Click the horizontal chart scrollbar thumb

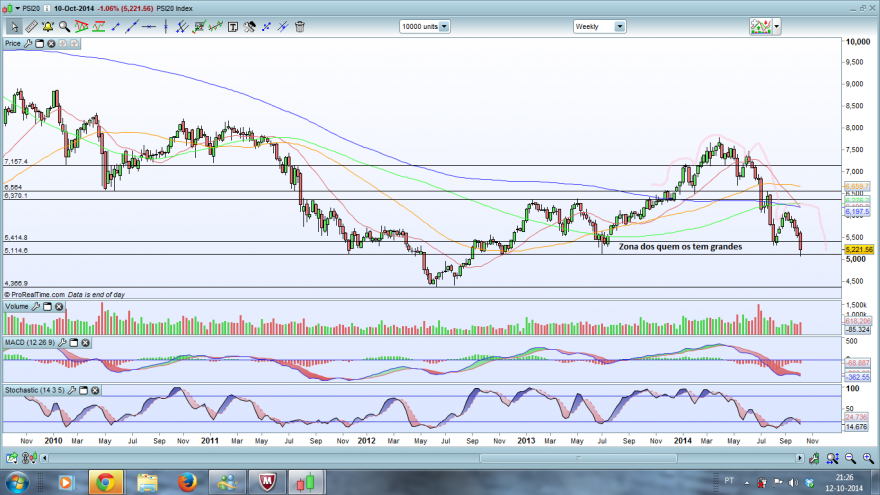(578, 459)
